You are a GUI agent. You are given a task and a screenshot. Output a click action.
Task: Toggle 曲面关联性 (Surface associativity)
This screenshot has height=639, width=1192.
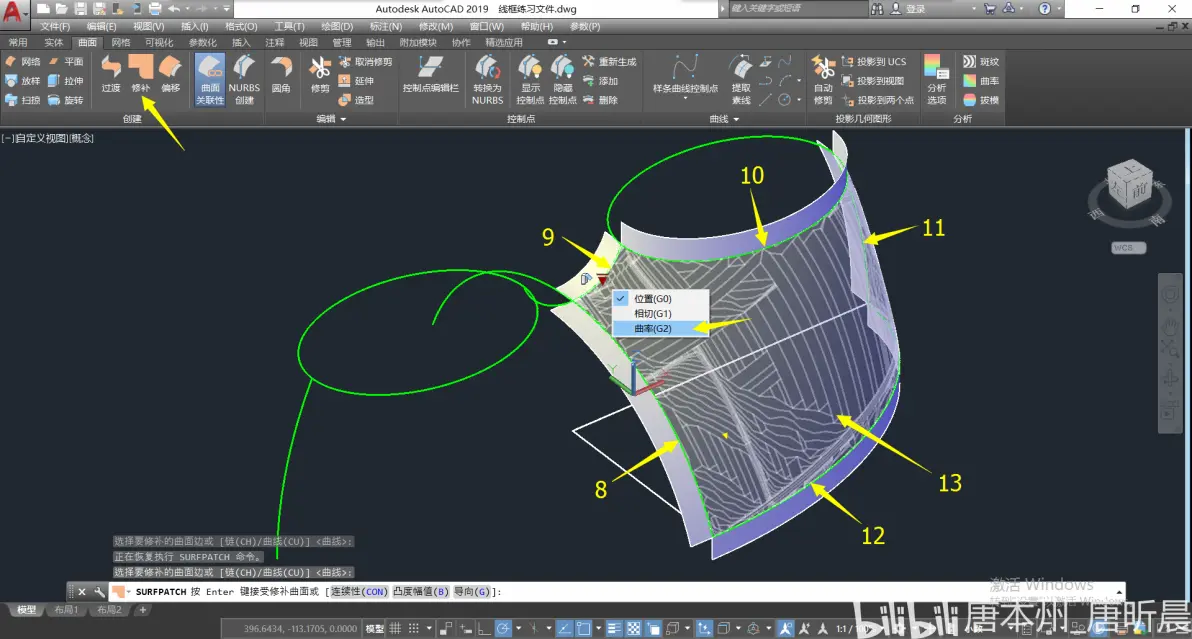point(210,79)
